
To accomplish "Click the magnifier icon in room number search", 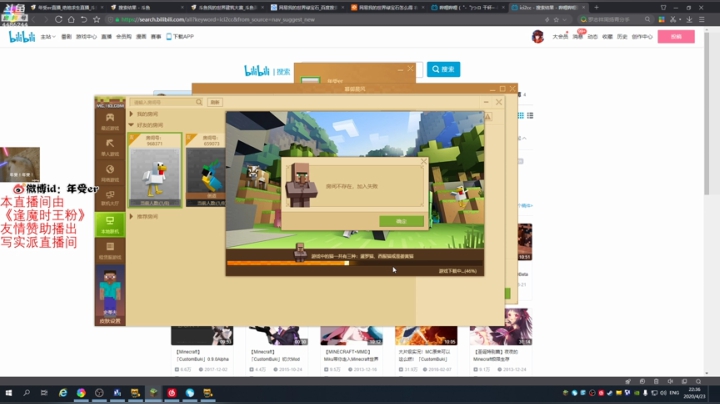I will 199,102.
